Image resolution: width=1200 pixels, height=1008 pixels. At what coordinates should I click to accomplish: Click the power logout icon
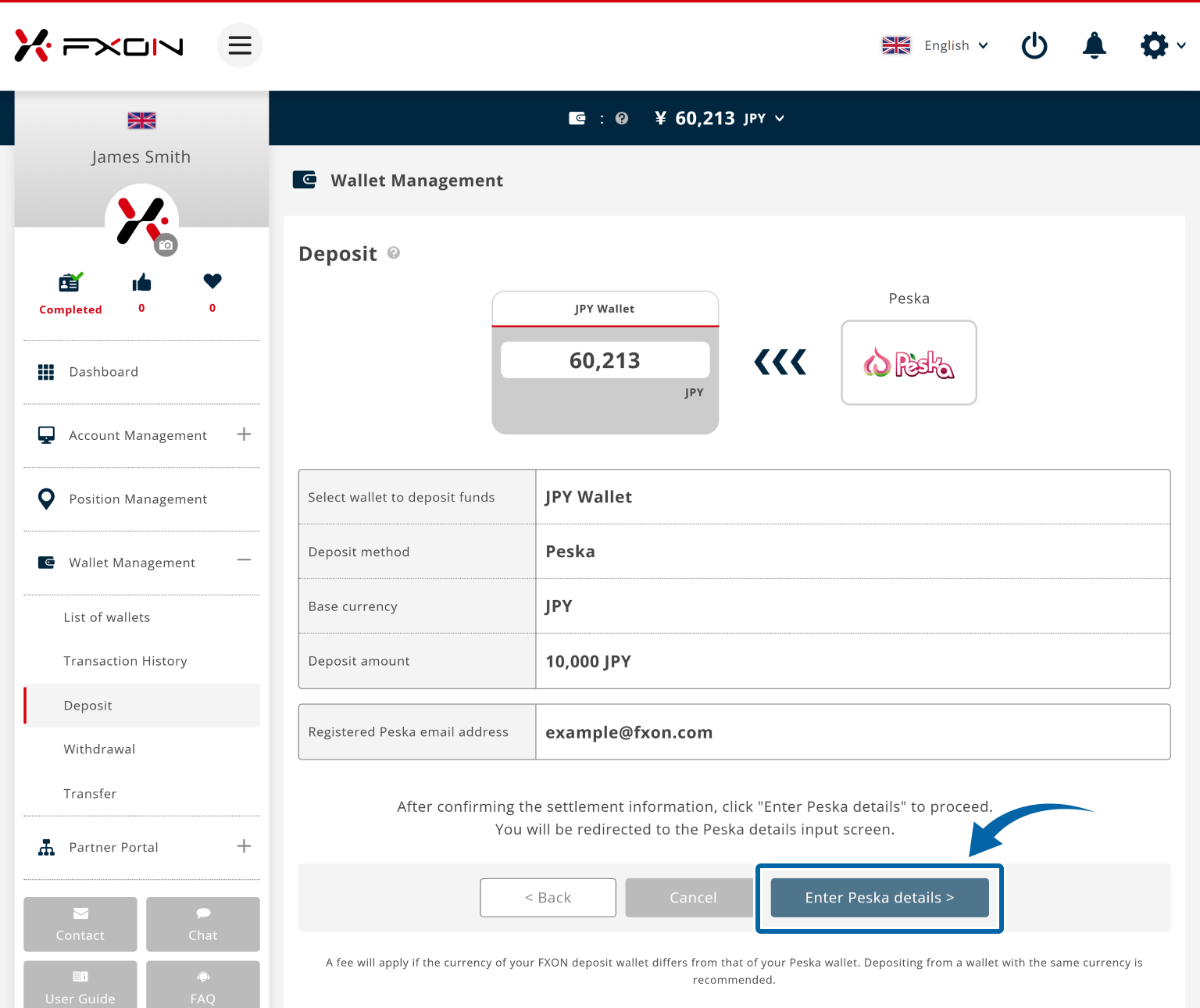click(x=1034, y=45)
